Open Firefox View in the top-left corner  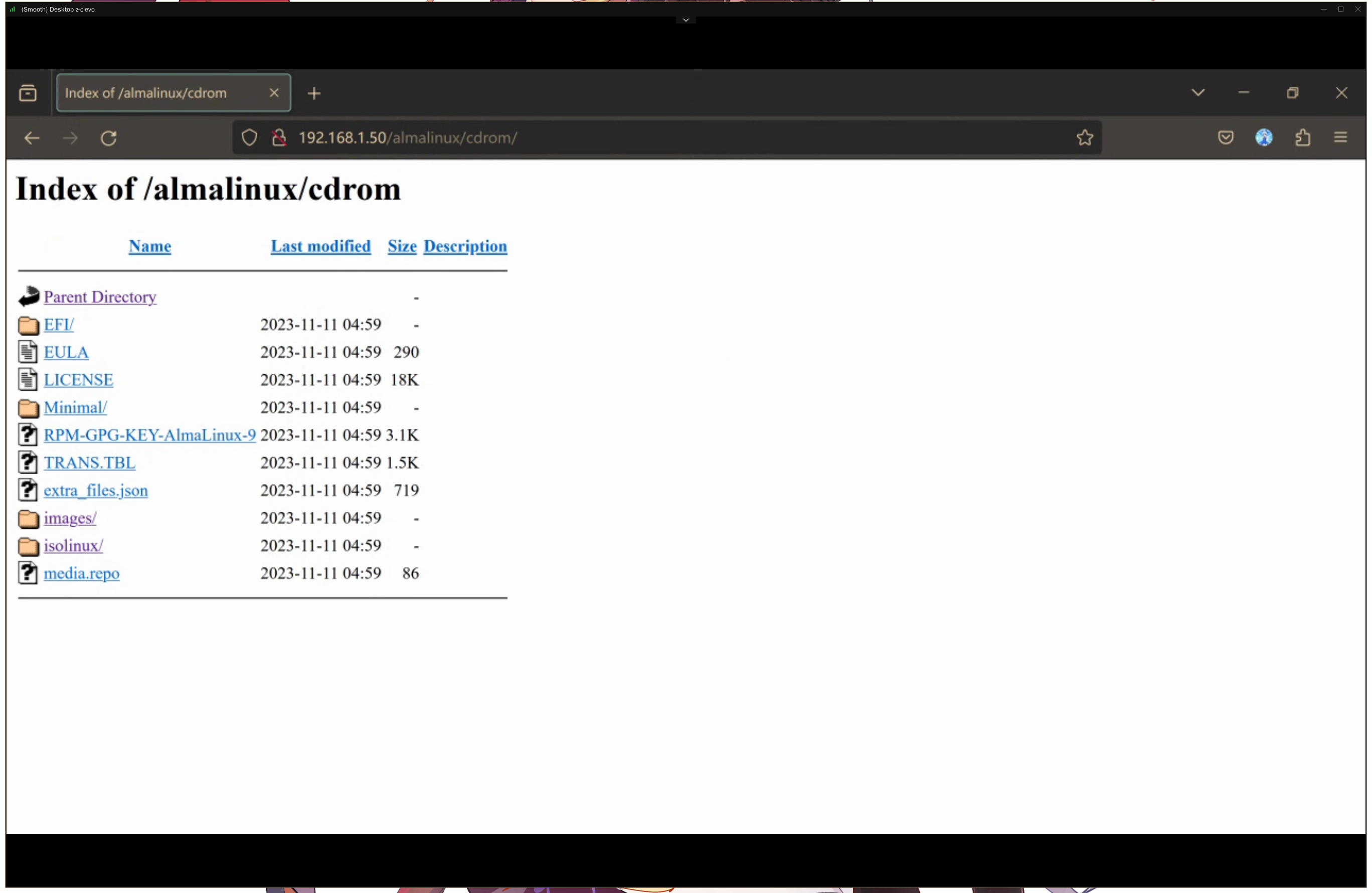pos(28,92)
